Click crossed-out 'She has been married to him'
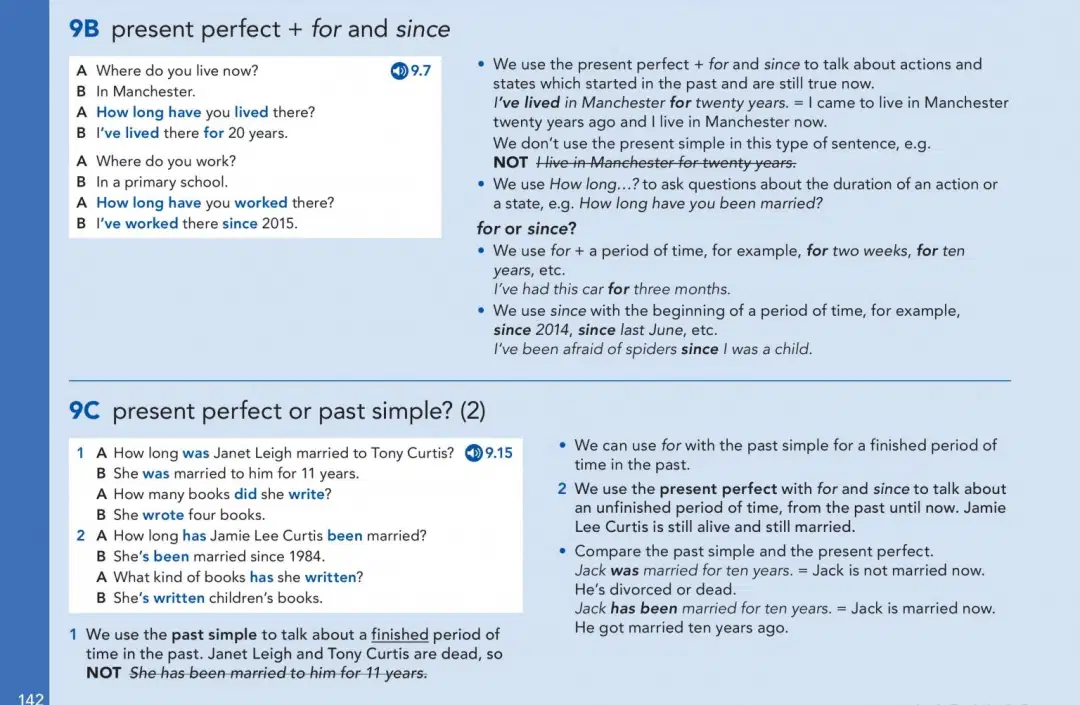The image size is (1080, 705). tap(278, 673)
